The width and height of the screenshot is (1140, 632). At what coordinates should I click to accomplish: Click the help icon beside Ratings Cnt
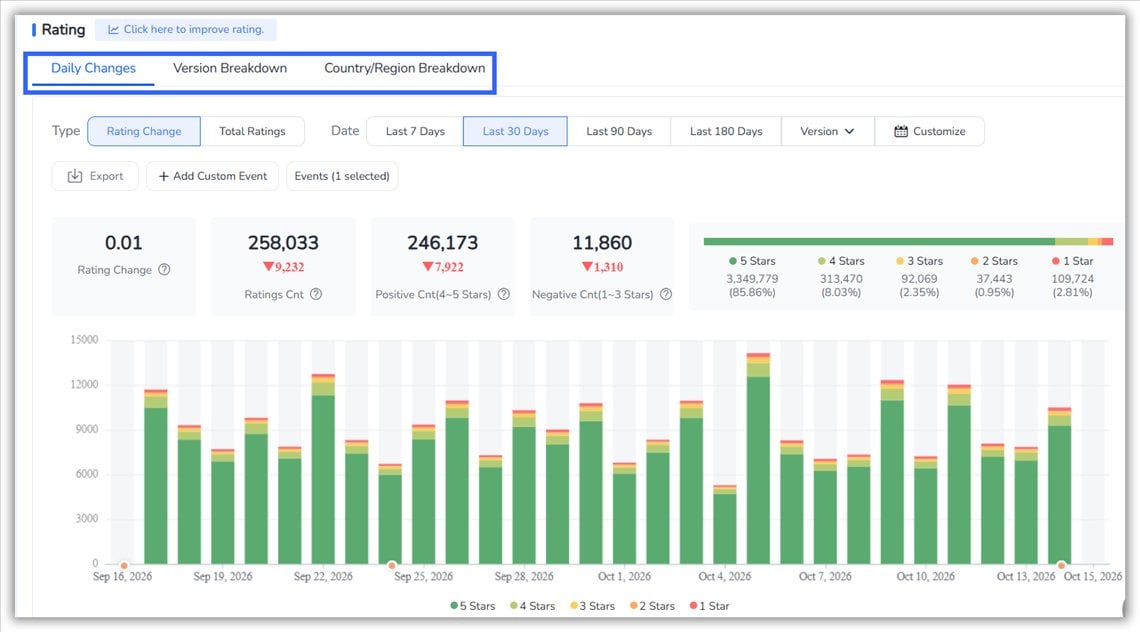pyautogui.click(x=316, y=295)
